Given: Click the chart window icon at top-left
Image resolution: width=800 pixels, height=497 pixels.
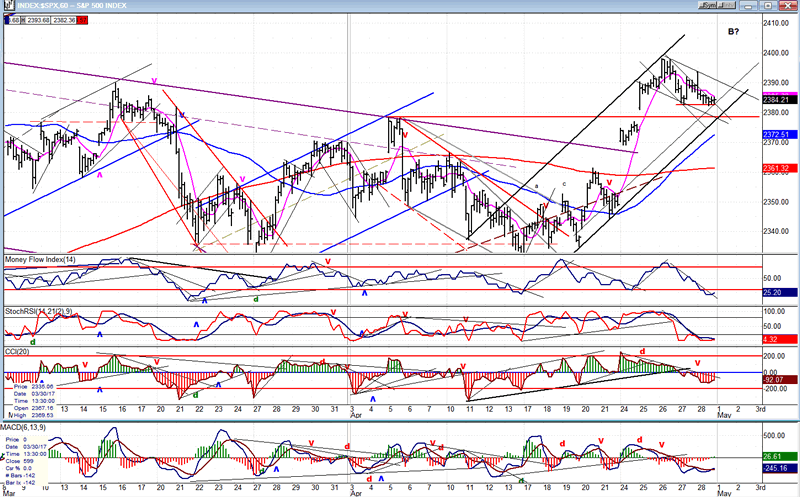Looking at the screenshot, I should 8,6.
